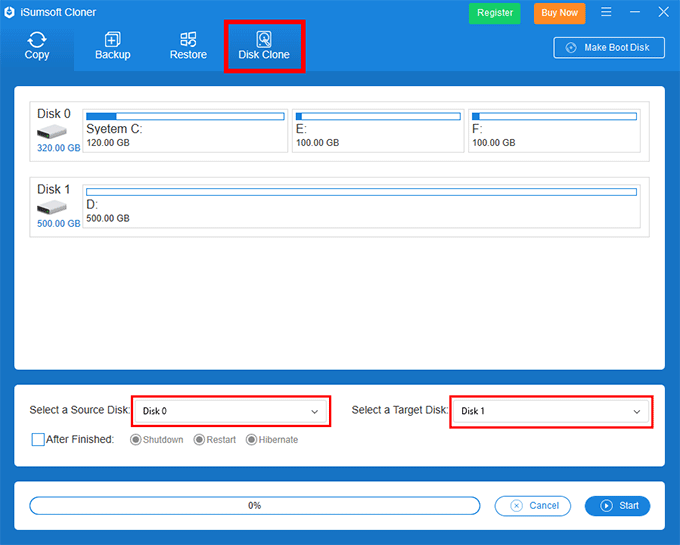Click the Start button

click(618, 506)
